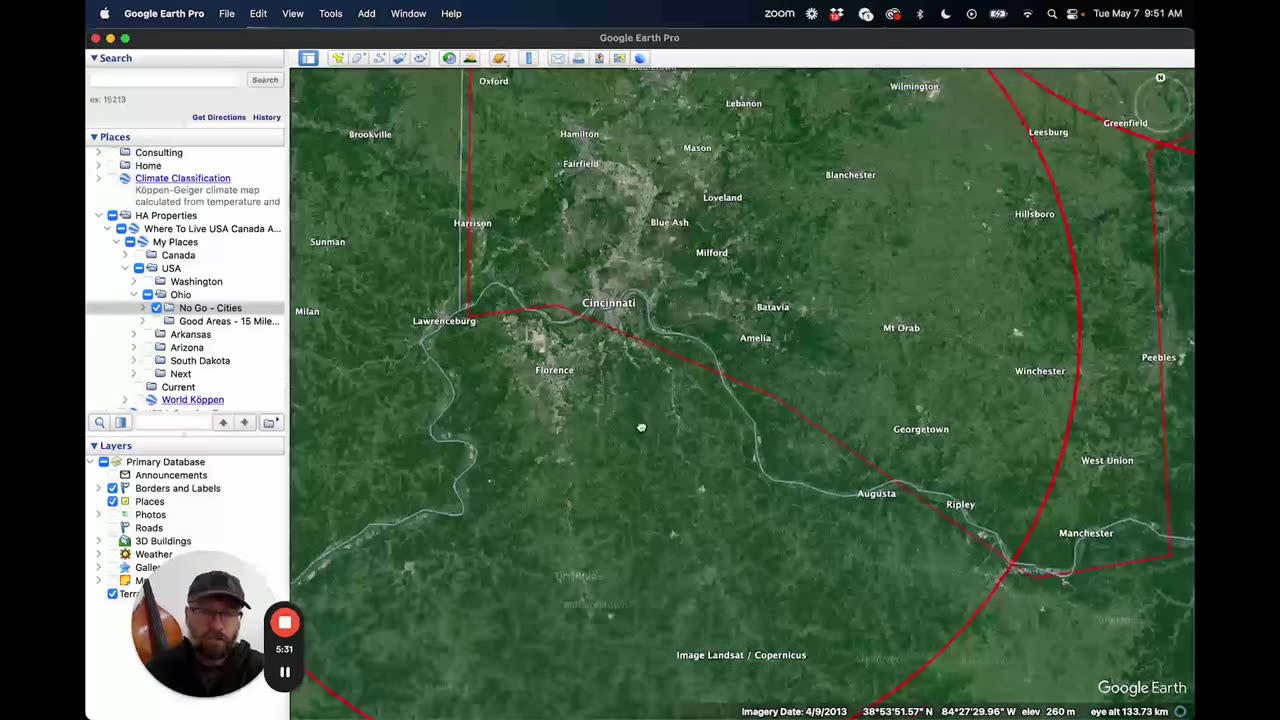This screenshot has height=720, width=1280.
Task: Click the Save Image icon
Action: pyautogui.click(x=599, y=58)
